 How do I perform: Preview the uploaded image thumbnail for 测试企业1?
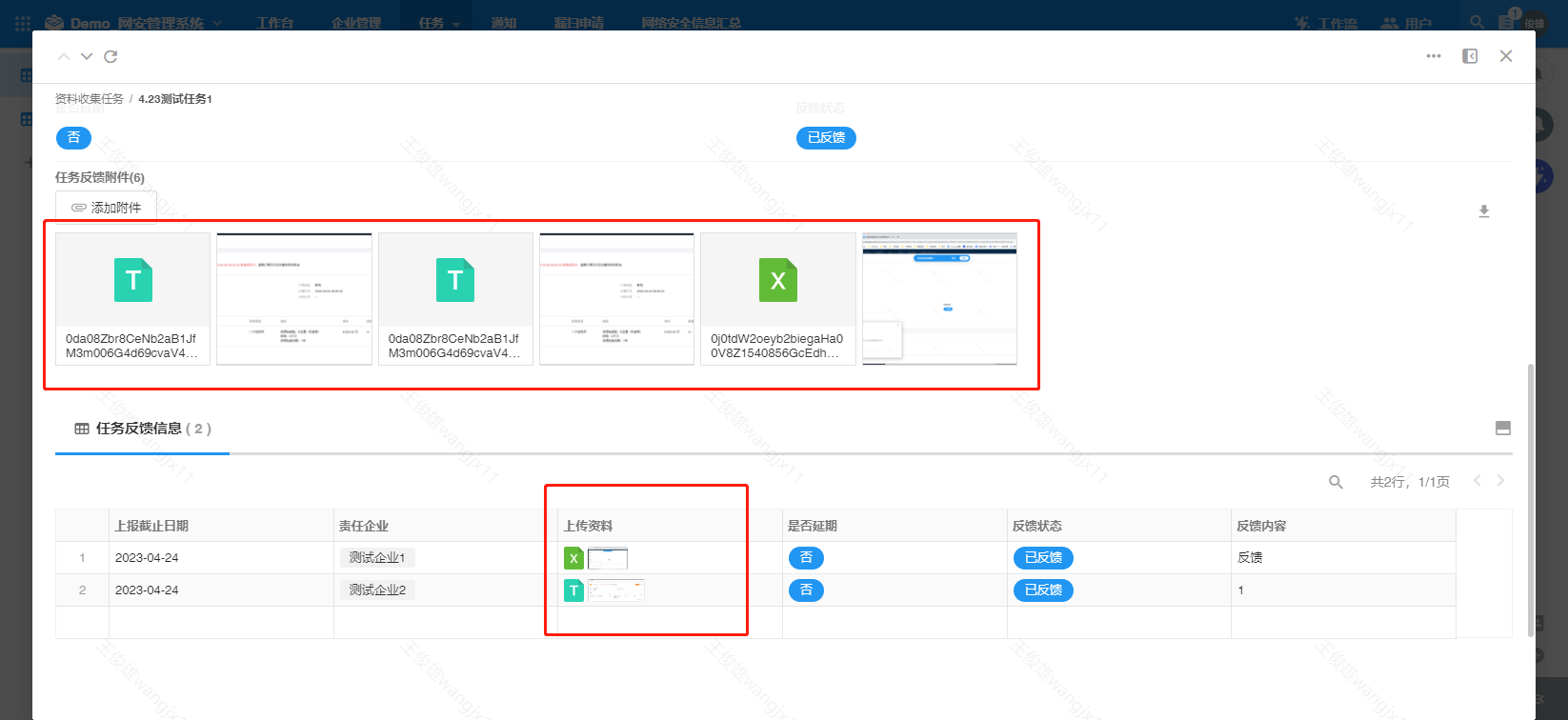pyautogui.click(x=608, y=558)
